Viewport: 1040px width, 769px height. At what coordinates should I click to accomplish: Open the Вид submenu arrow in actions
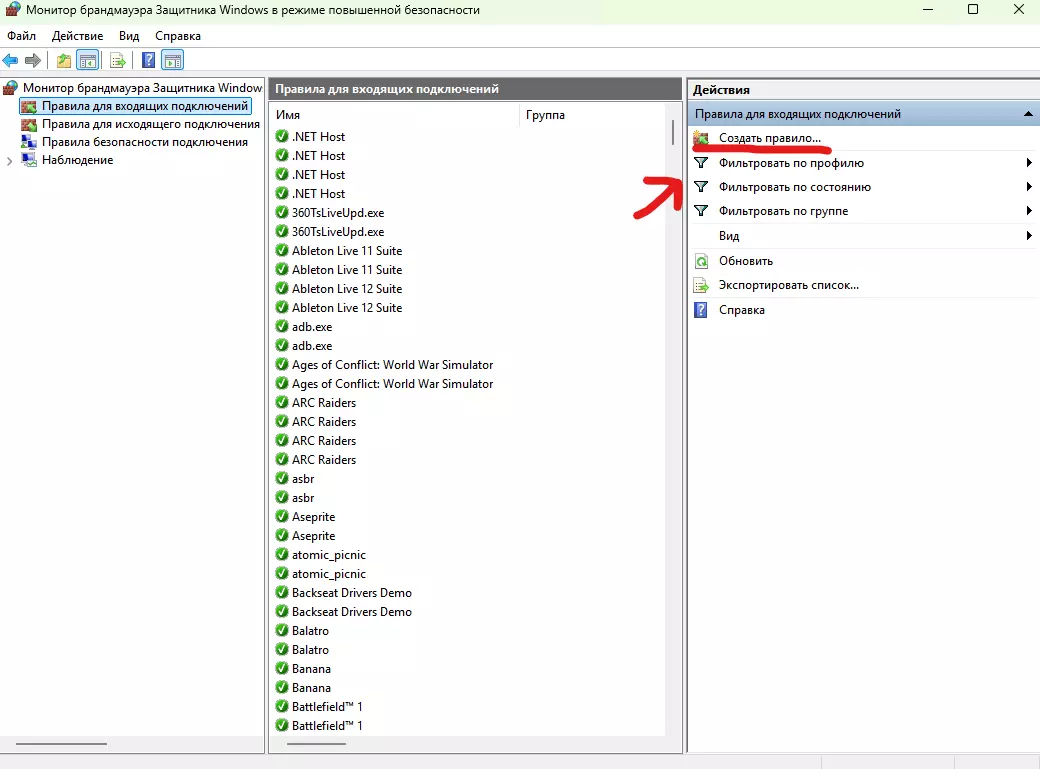pos(1029,236)
